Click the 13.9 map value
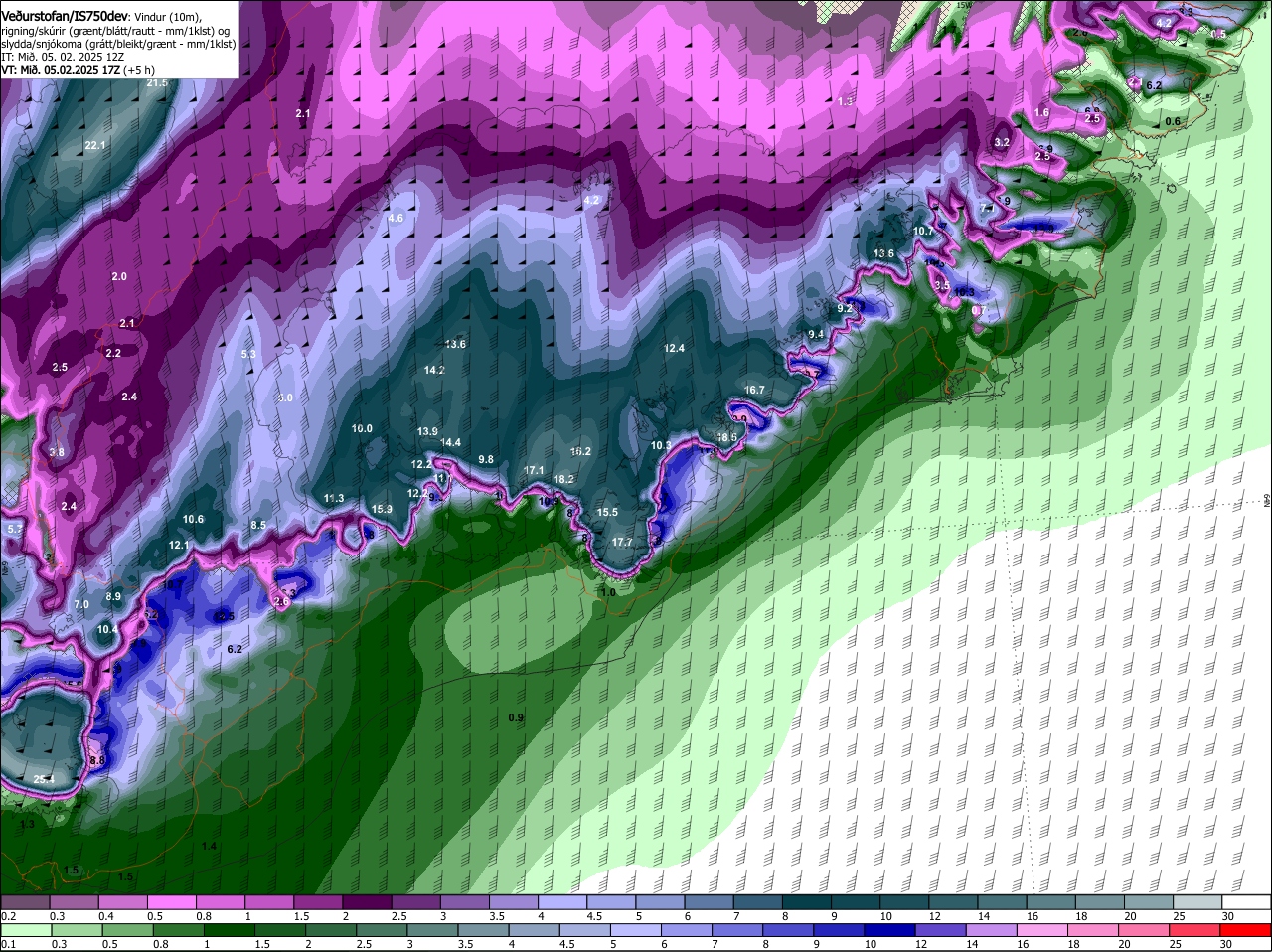The height and width of the screenshot is (952, 1272). pos(427,431)
